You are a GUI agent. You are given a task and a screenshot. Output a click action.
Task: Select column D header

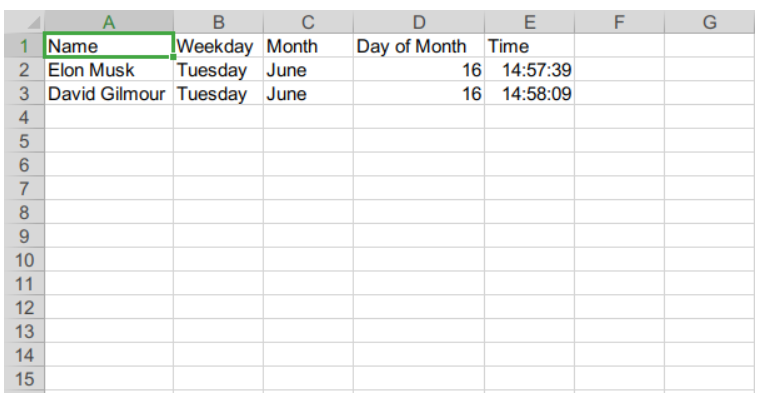(x=418, y=22)
